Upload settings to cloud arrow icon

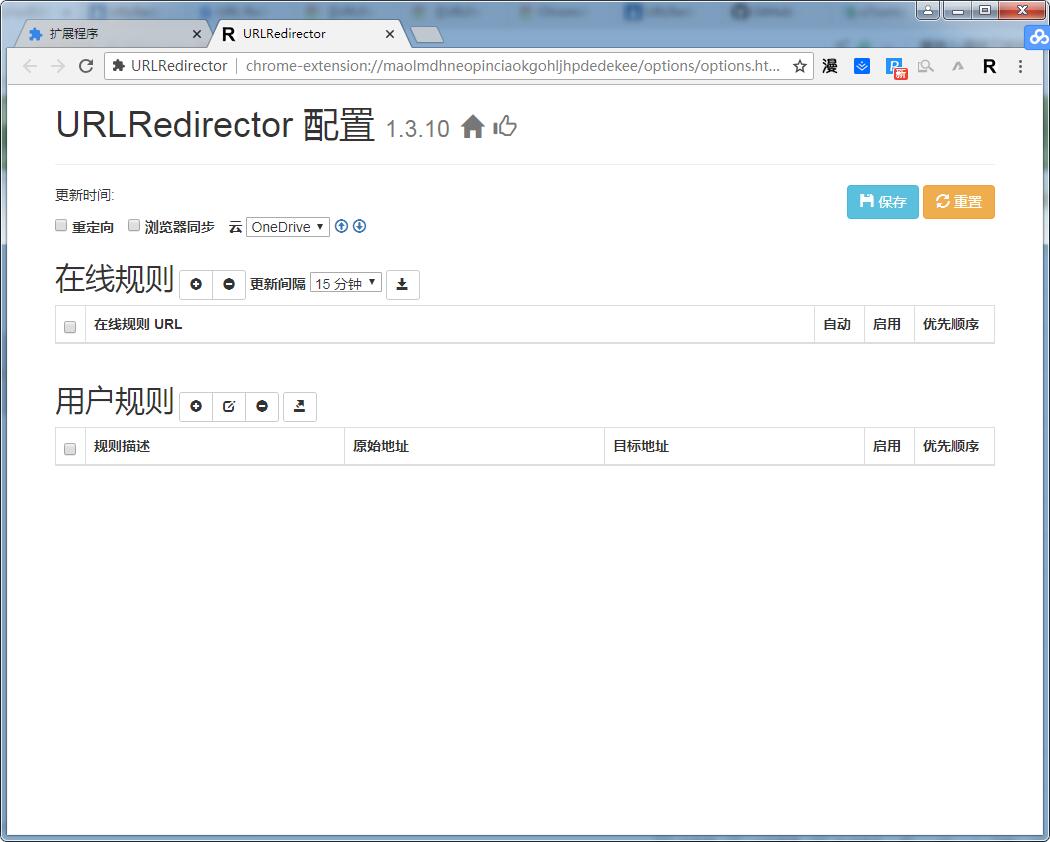(x=342, y=226)
